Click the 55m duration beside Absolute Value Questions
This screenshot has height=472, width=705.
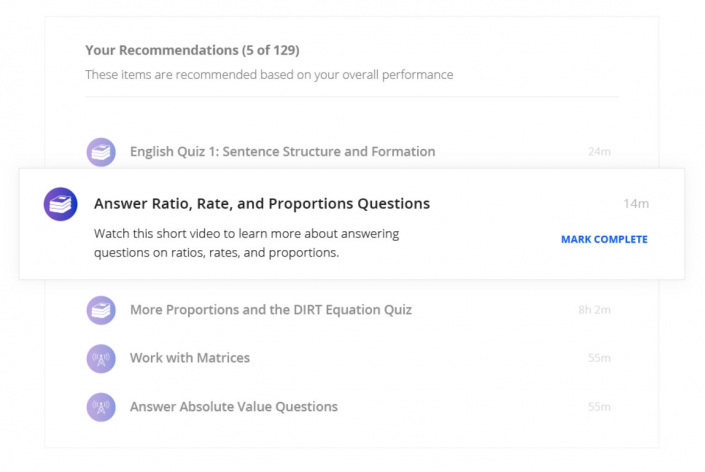599,407
